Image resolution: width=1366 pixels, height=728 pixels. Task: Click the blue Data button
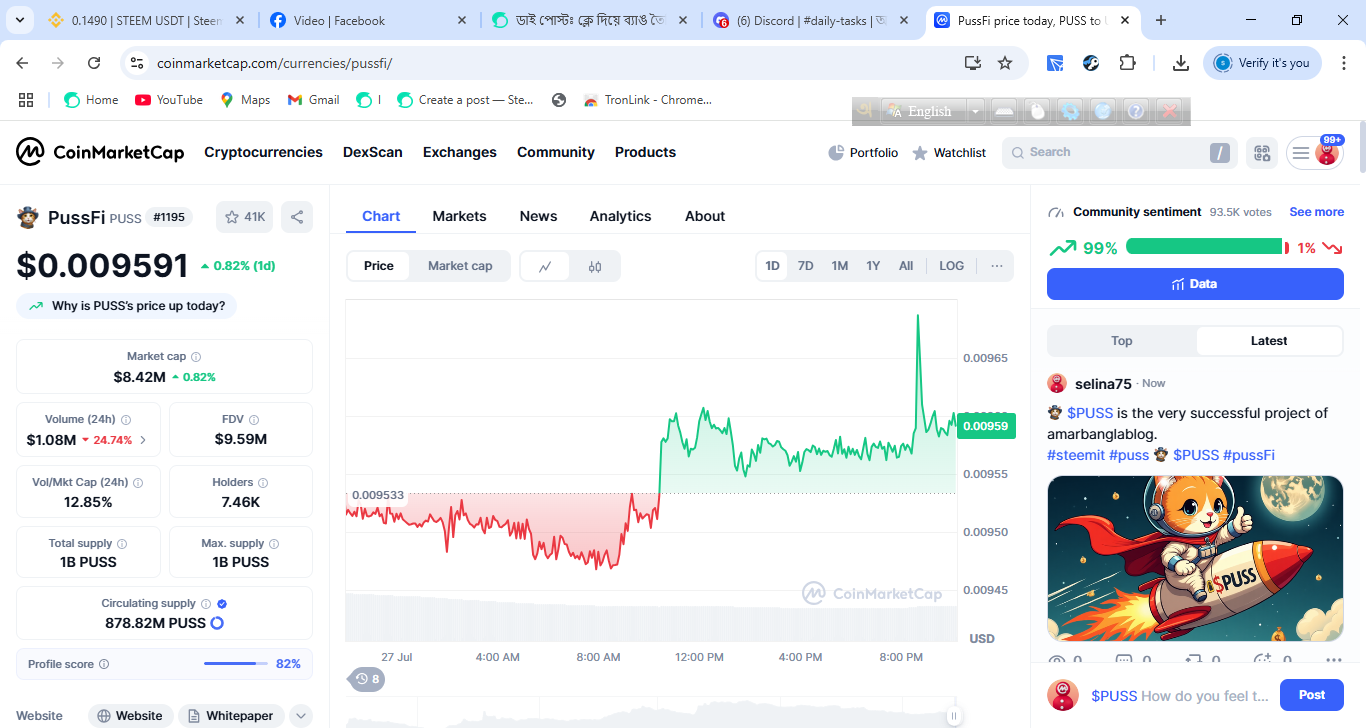(x=1195, y=284)
